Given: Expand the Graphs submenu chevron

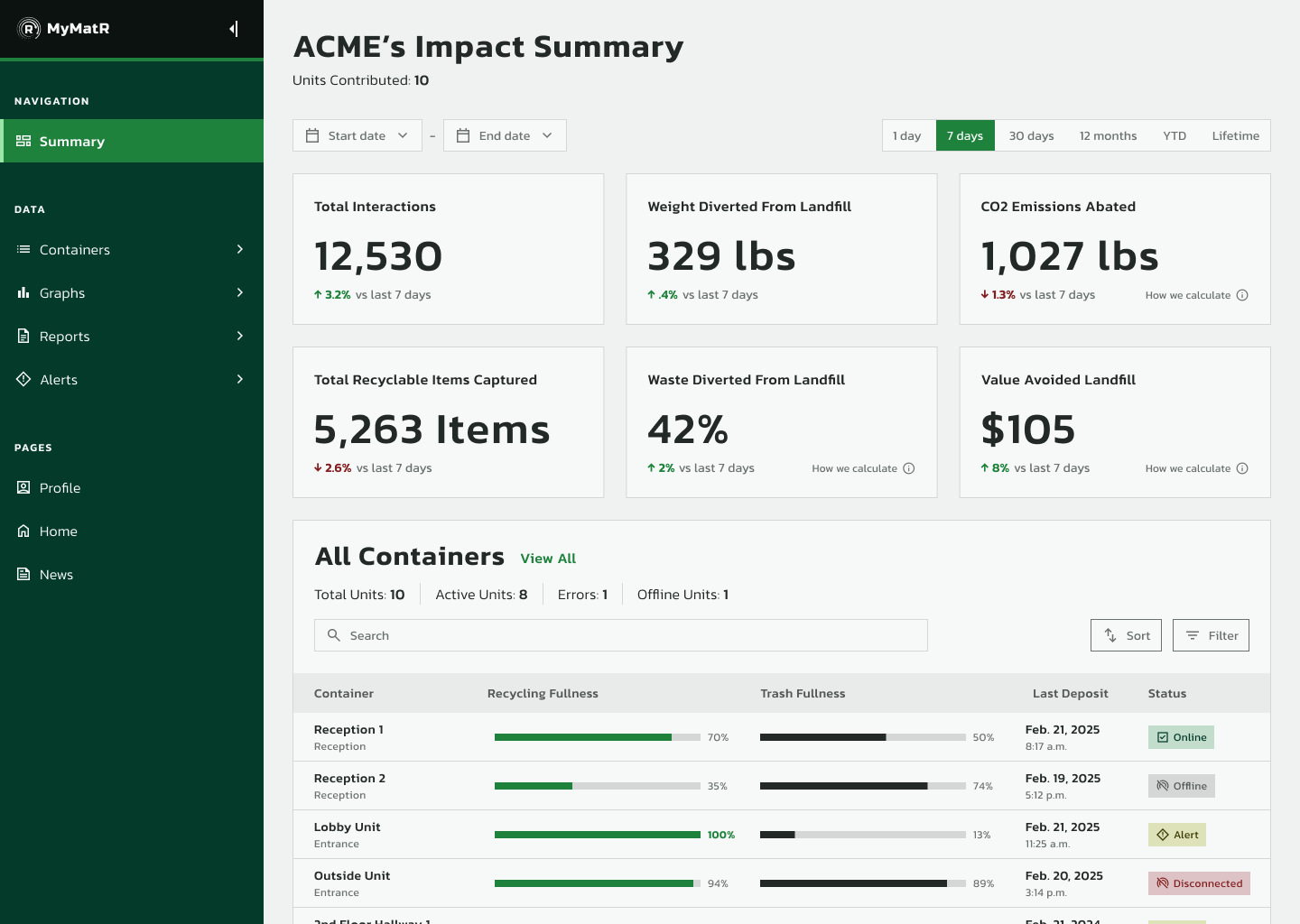Looking at the screenshot, I should (240, 292).
